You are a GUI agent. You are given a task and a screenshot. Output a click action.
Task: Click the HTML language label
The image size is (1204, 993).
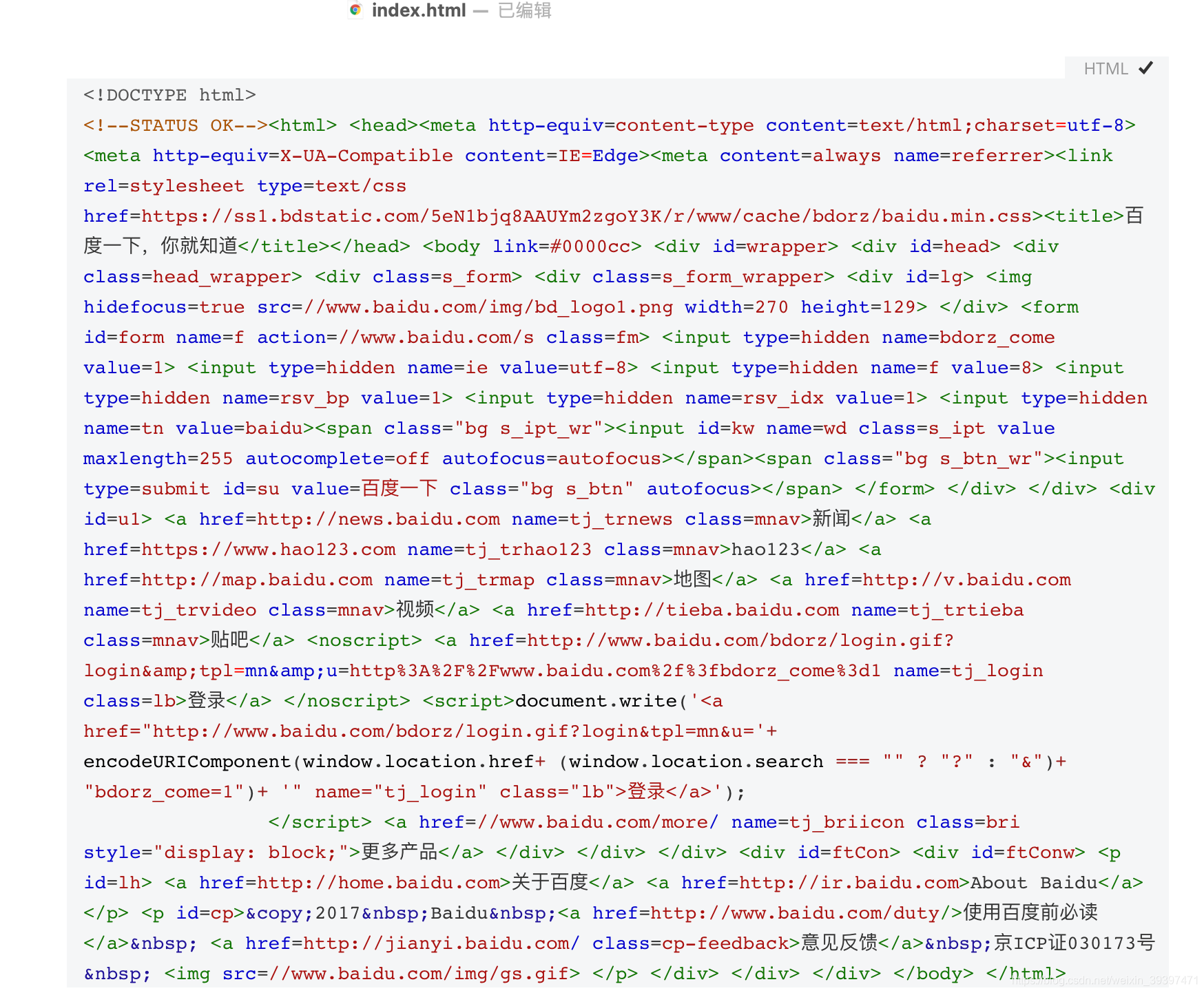(x=1106, y=69)
